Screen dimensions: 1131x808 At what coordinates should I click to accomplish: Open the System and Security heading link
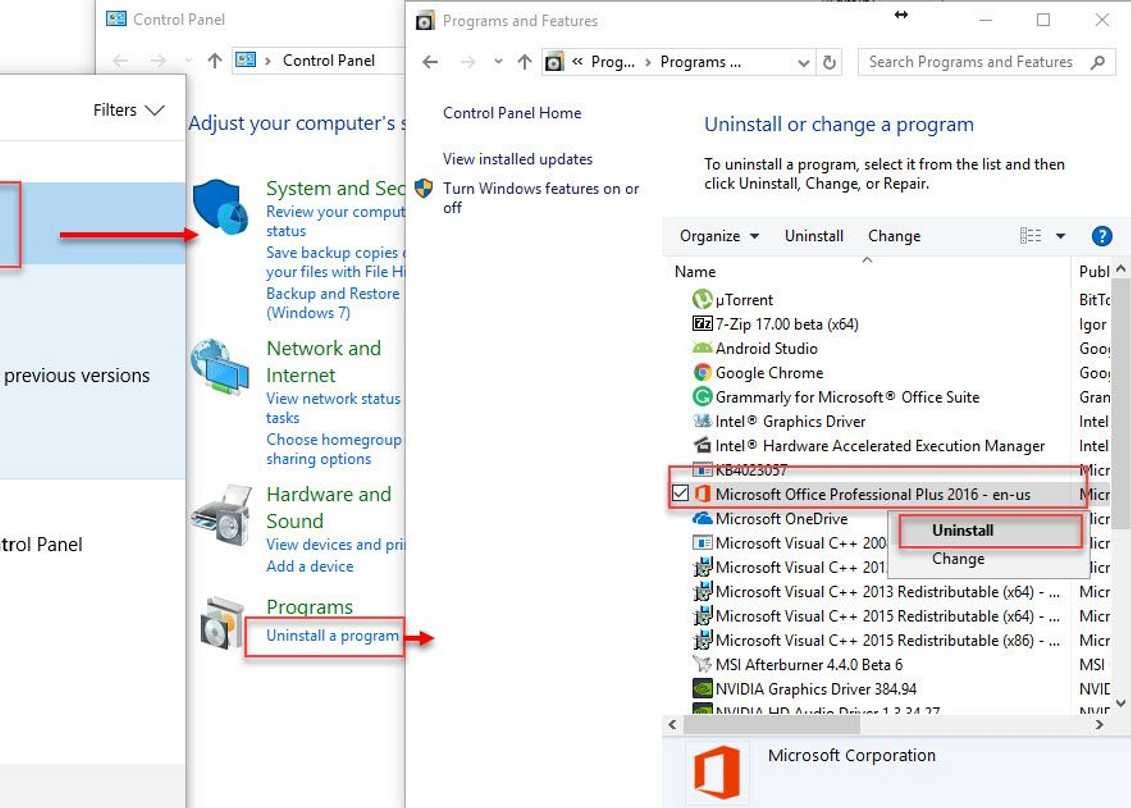pos(335,188)
